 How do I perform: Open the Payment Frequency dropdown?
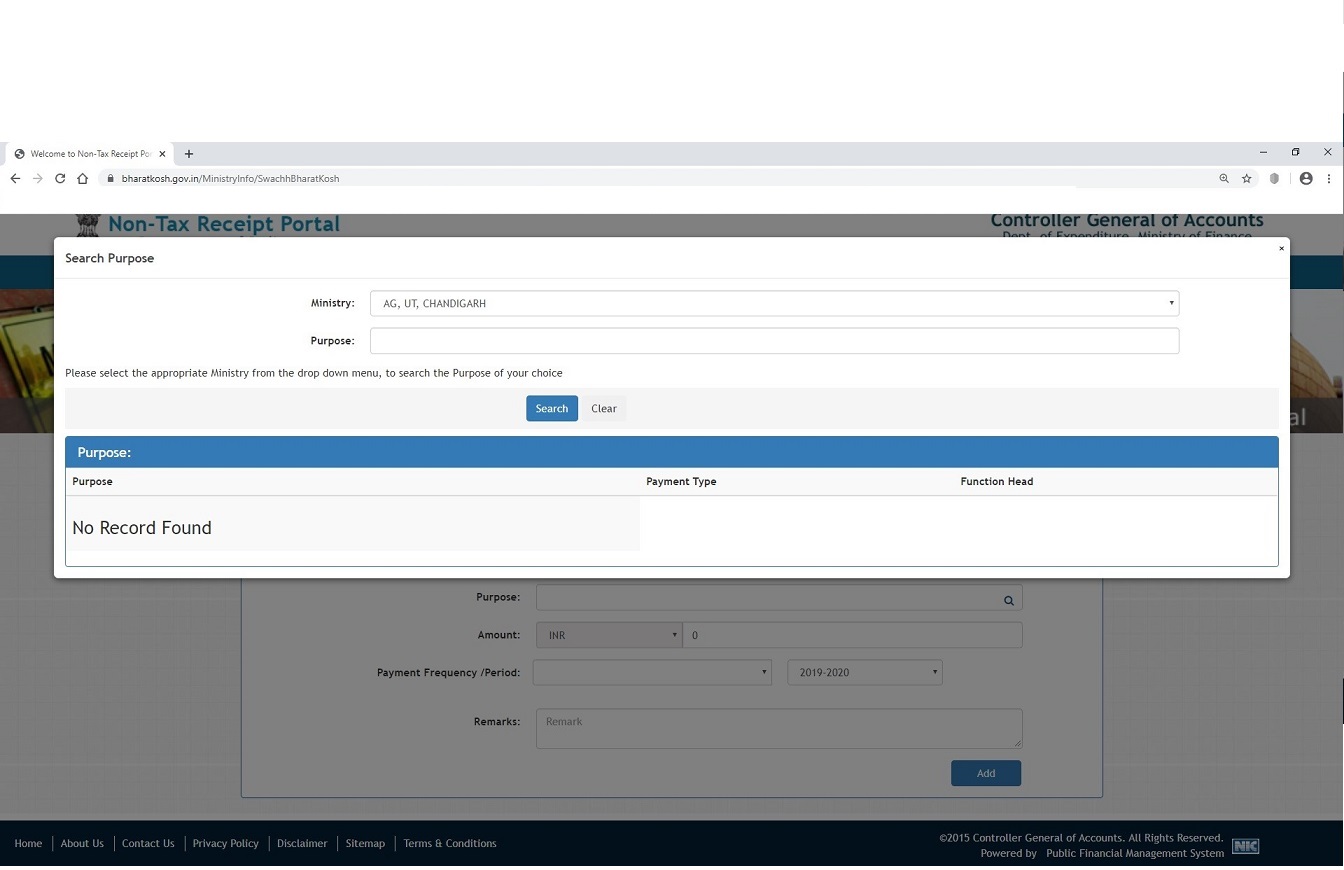652,673
